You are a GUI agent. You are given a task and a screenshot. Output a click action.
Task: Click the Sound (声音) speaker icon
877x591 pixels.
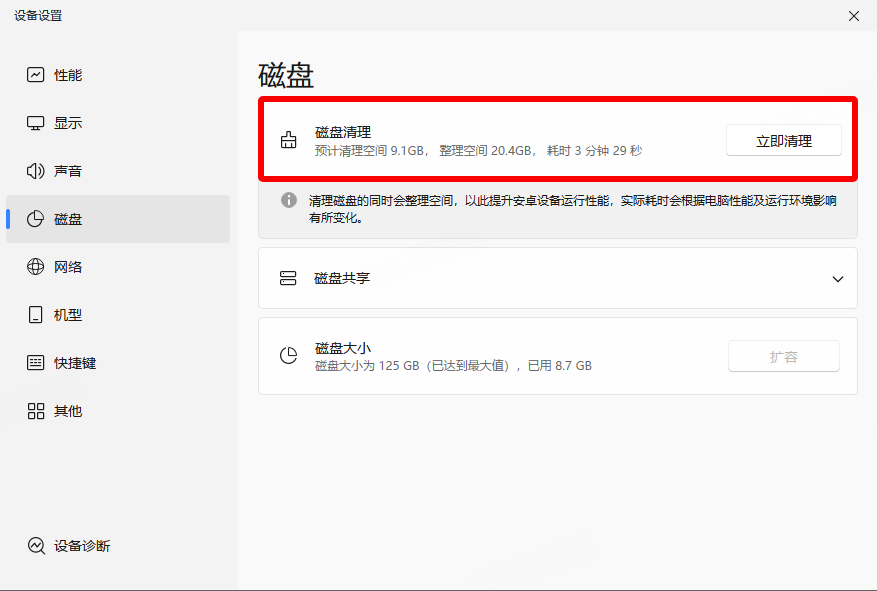pos(36,171)
